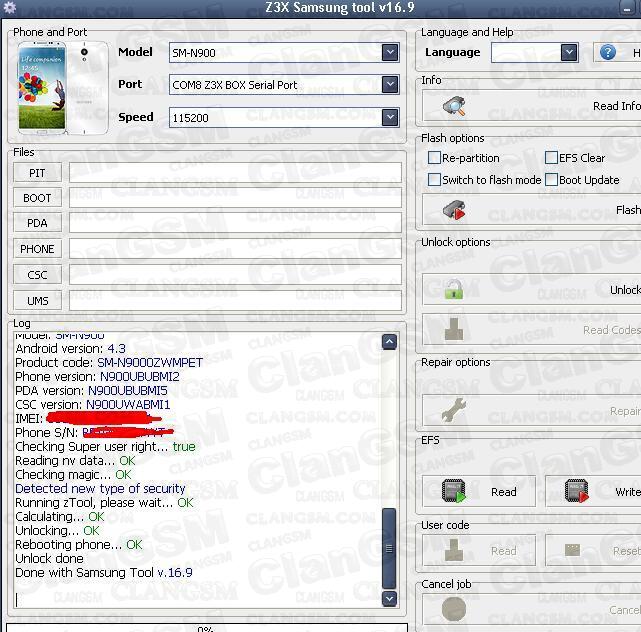This screenshot has height=632, width=641.
Task: Click 'Checking Super user right... true' line
Action: (x=105, y=447)
